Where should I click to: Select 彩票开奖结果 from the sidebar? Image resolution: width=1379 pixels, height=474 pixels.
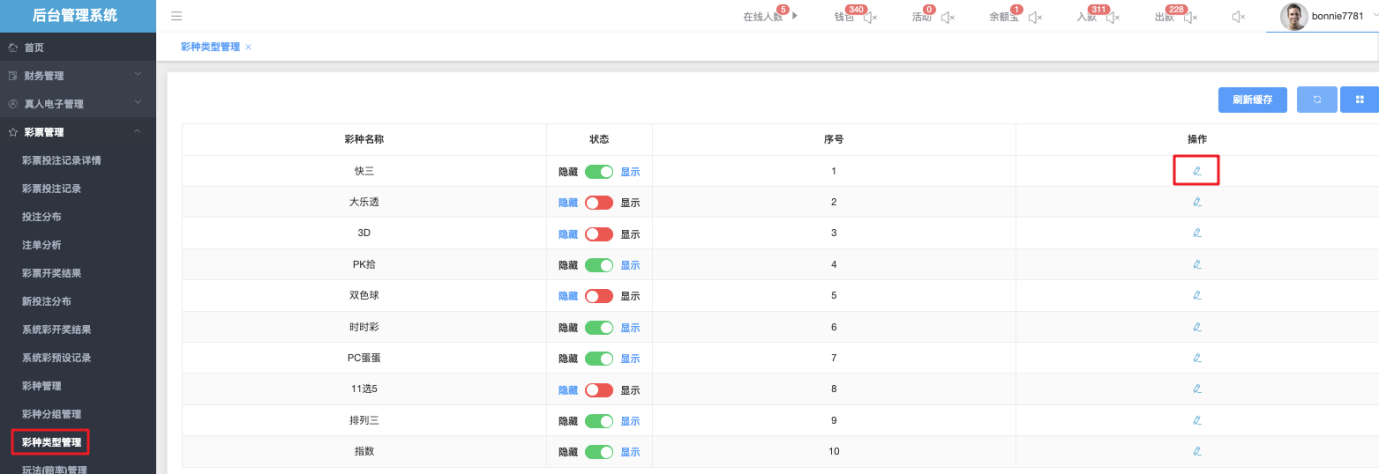coord(52,273)
